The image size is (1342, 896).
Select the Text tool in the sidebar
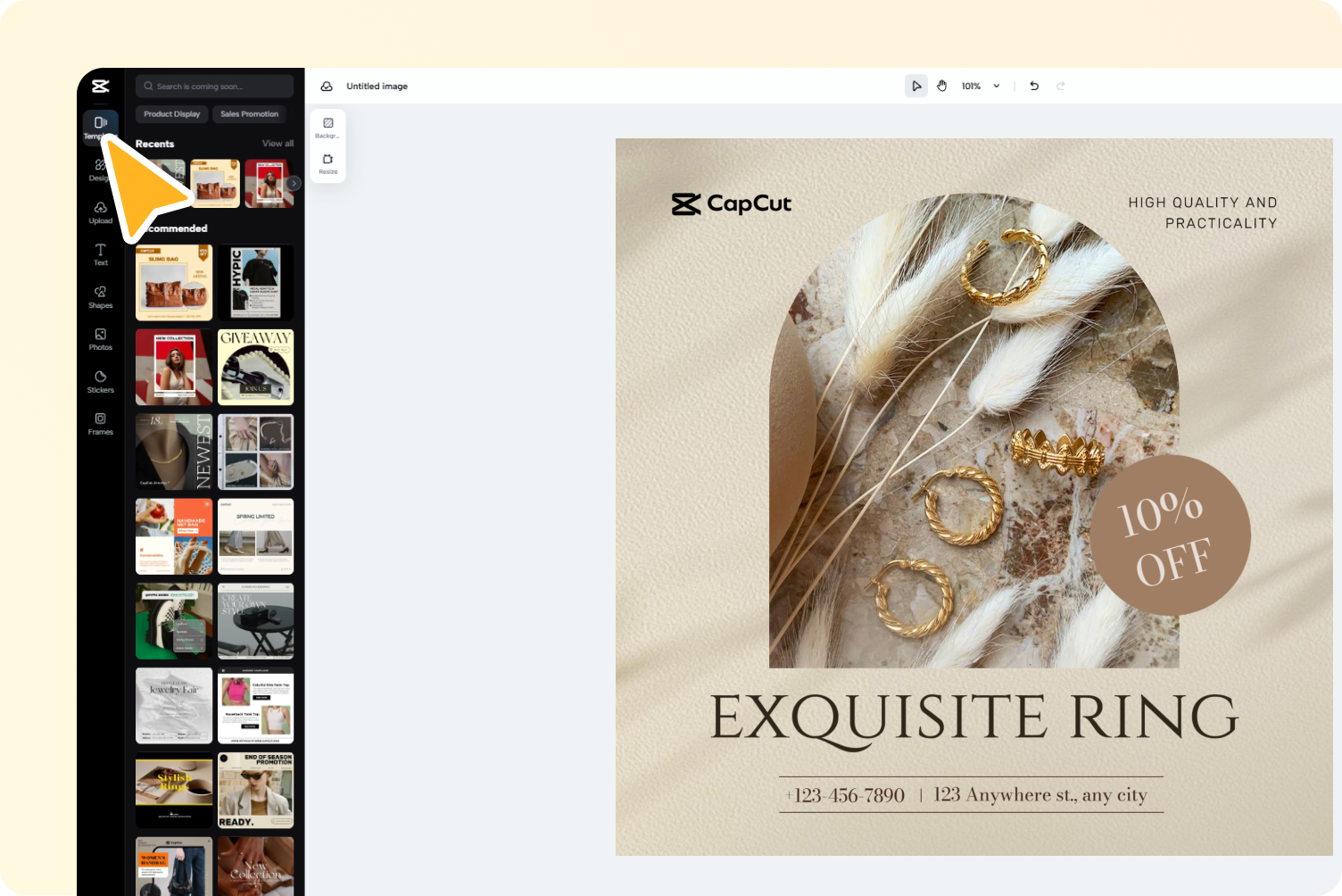[x=100, y=254]
